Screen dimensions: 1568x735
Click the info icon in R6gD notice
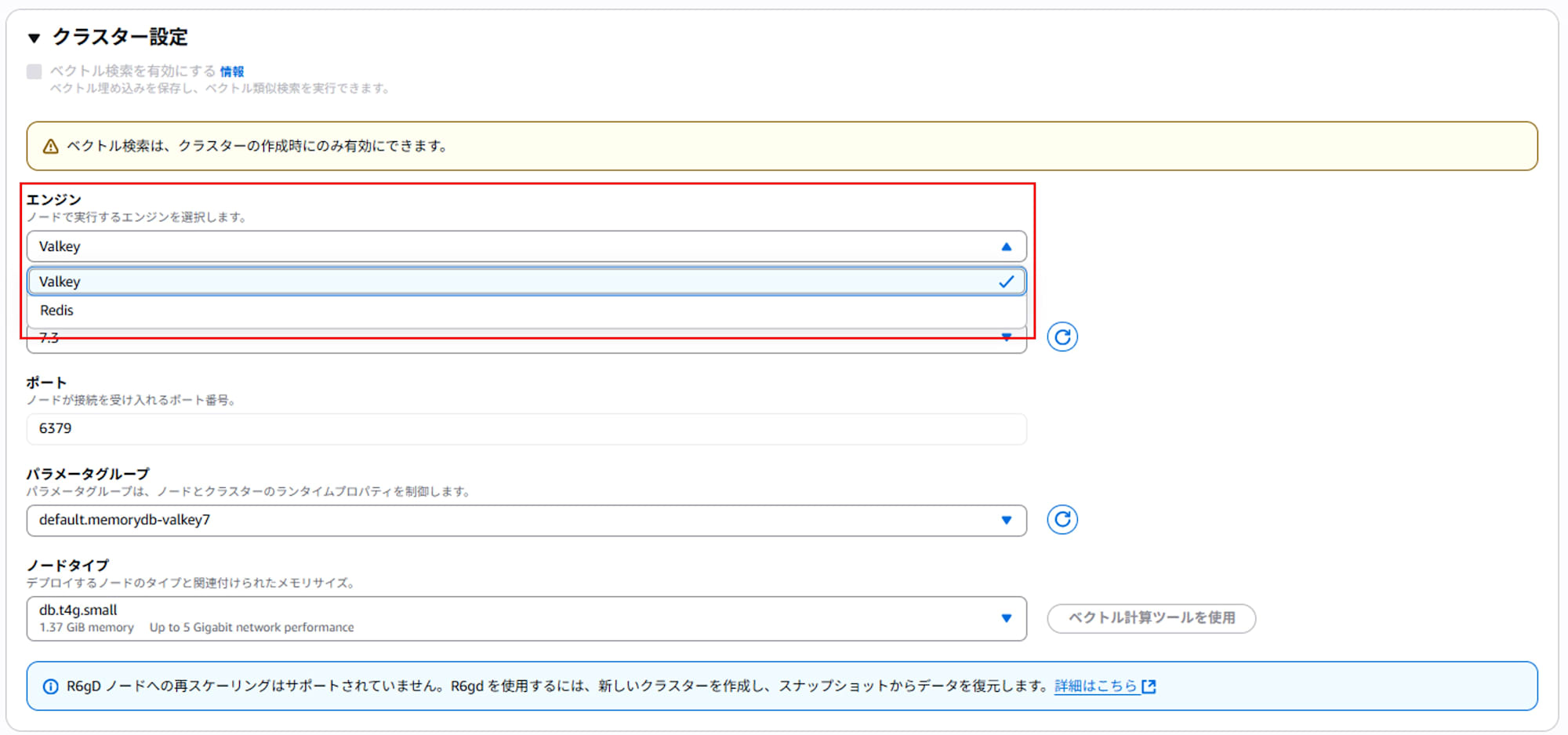[51, 687]
